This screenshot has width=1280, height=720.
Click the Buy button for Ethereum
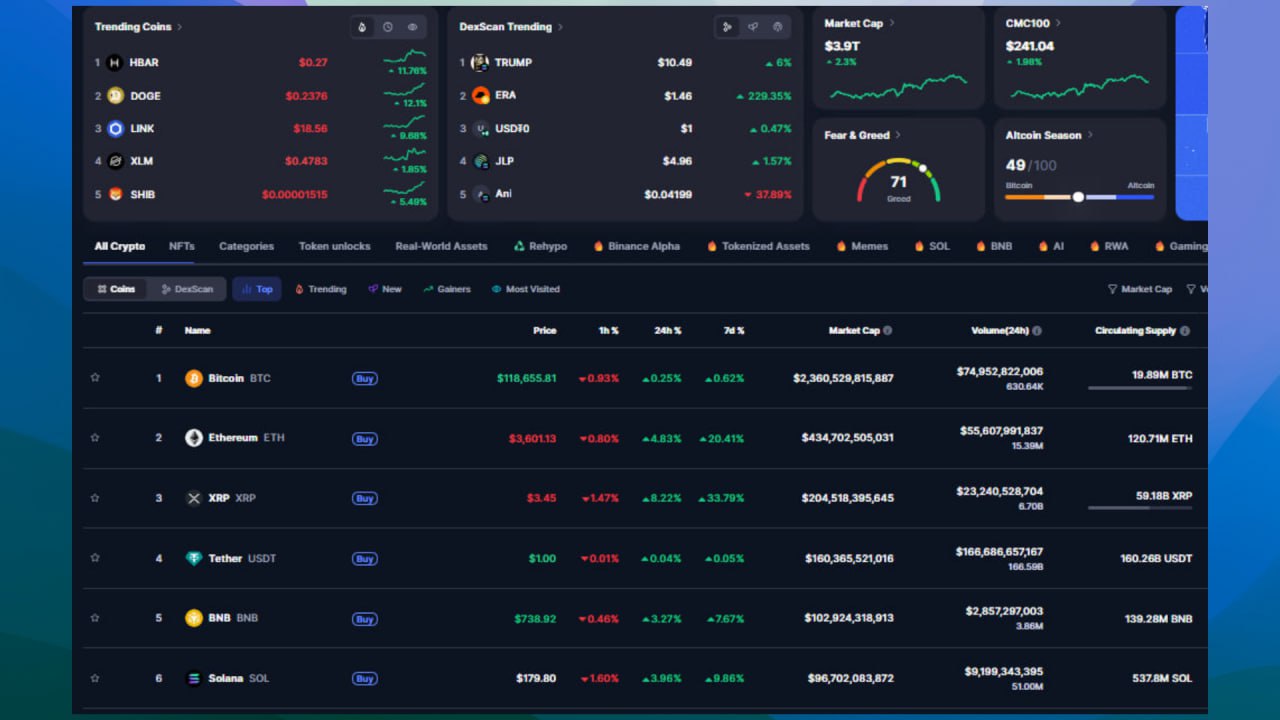tap(365, 439)
